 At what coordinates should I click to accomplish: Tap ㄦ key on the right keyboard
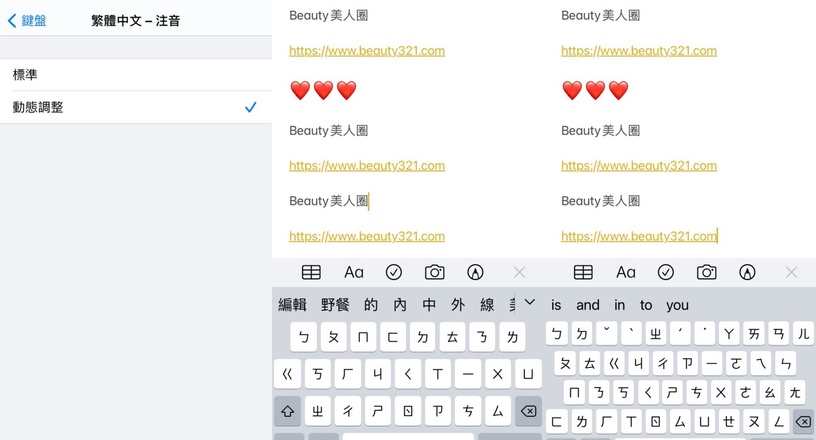click(x=804, y=333)
